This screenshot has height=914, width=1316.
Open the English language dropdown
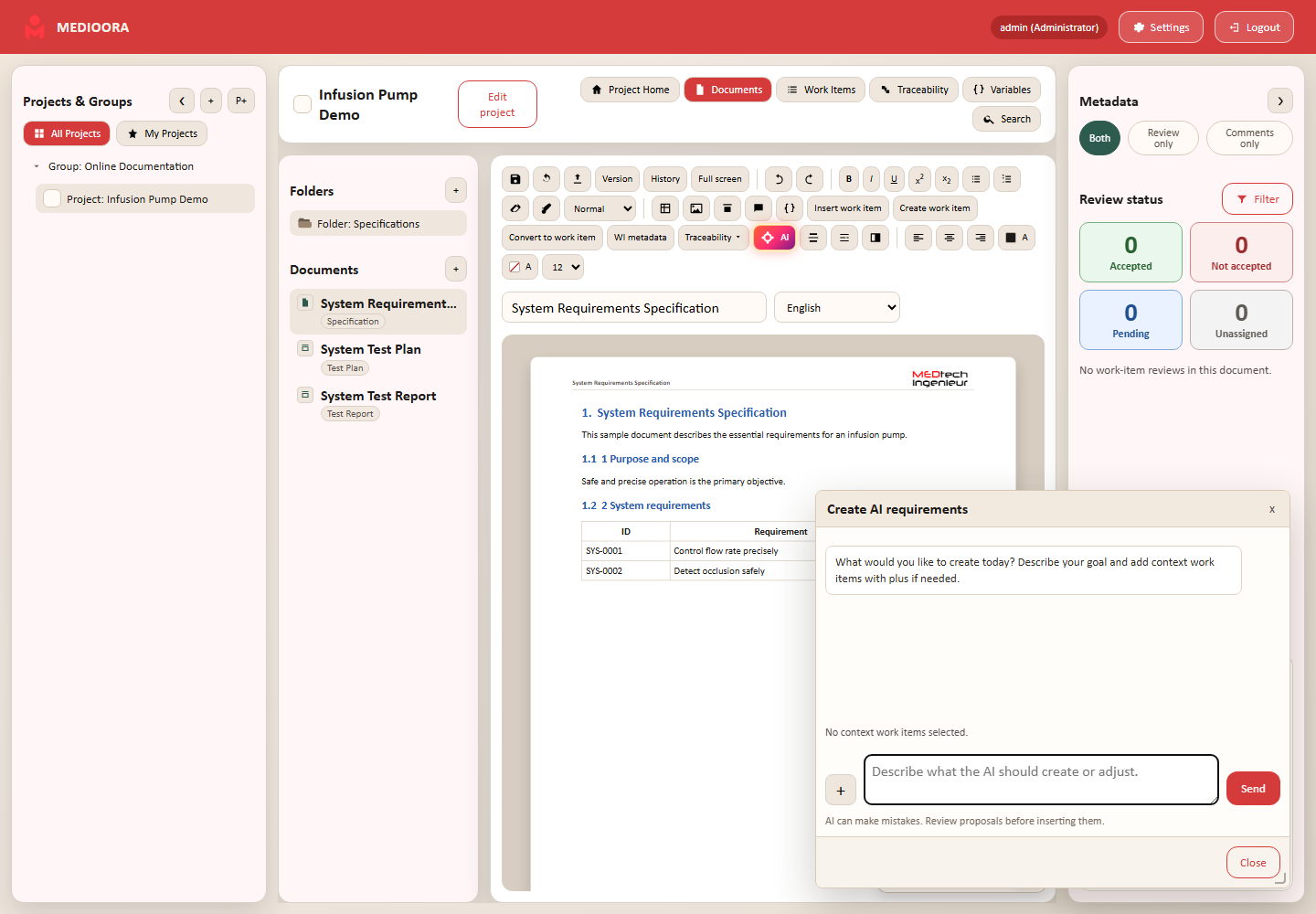click(x=837, y=307)
